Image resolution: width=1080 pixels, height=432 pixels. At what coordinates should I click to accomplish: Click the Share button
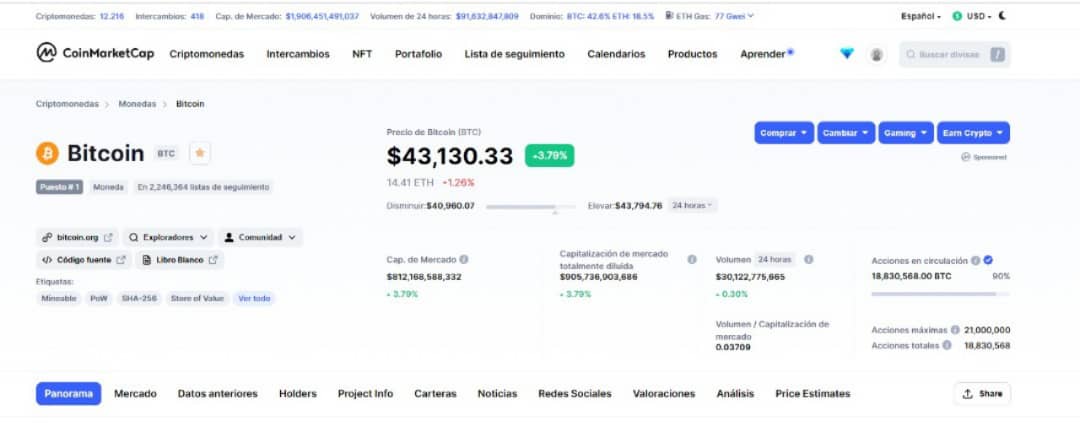pyautogui.click(x=982, y=393)
